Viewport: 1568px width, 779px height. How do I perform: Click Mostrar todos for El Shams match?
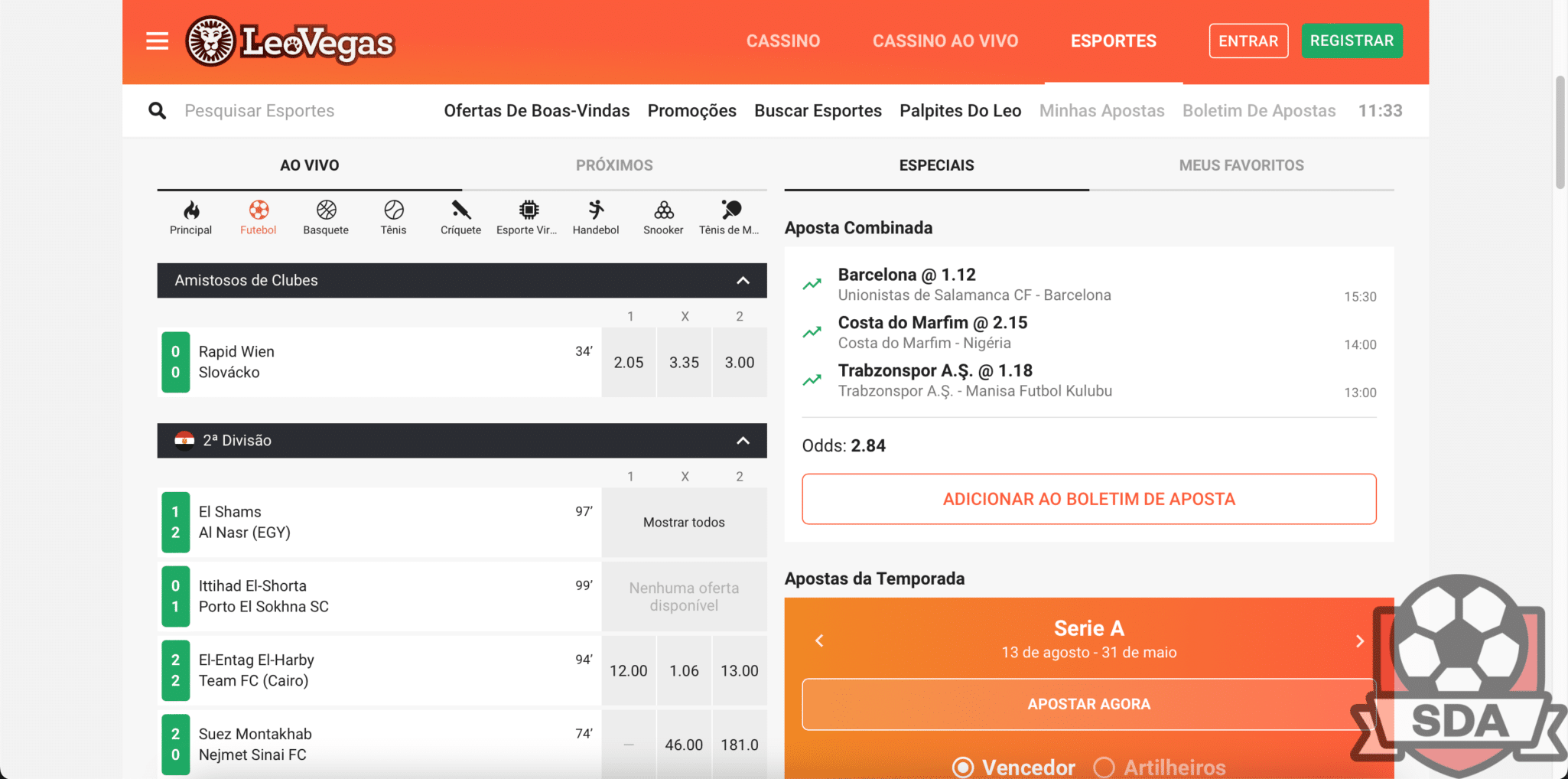point(684,523)
